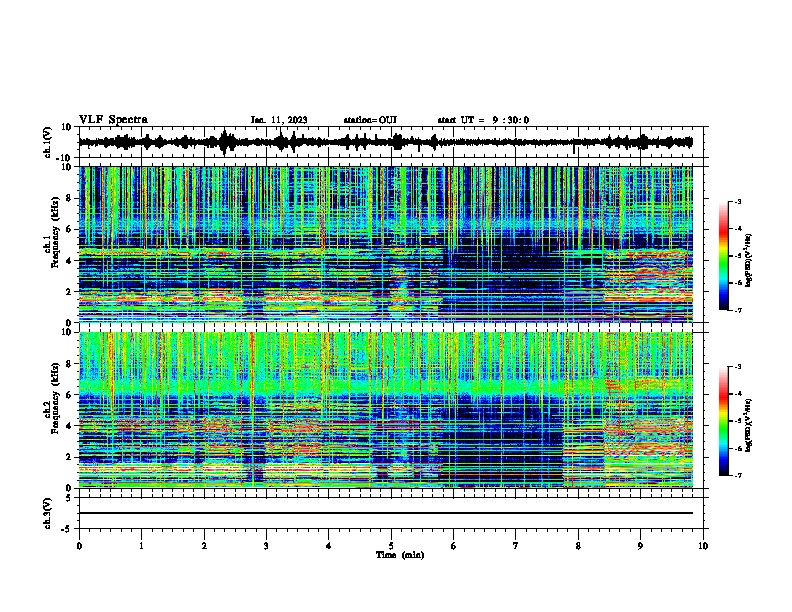Click the ch.1 spectrogram color bar

724,256
